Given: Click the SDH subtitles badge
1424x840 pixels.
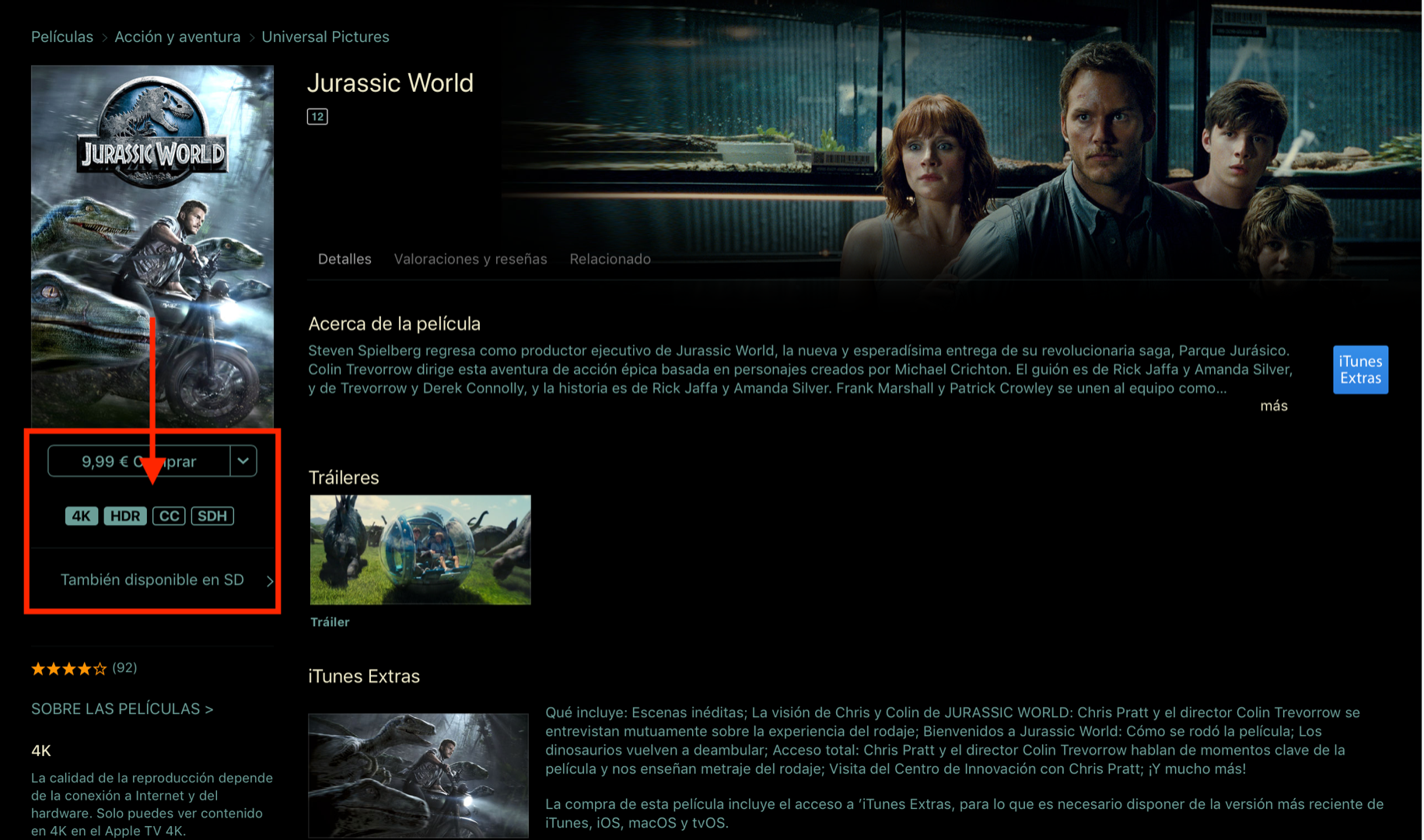Looking at the screenshot, I should (212, 516).
